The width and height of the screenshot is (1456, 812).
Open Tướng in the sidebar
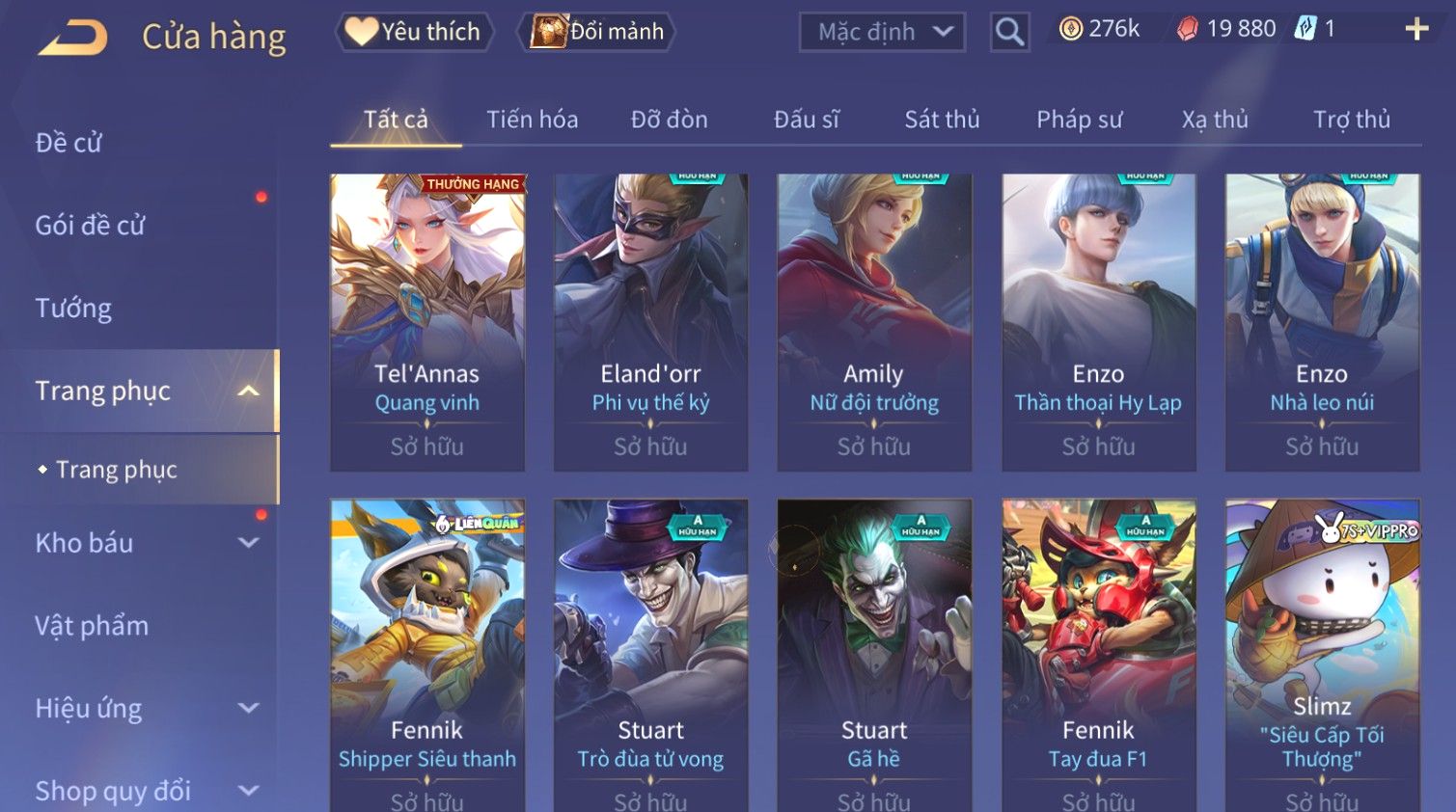pyautogui.click(x=73, y=309)
